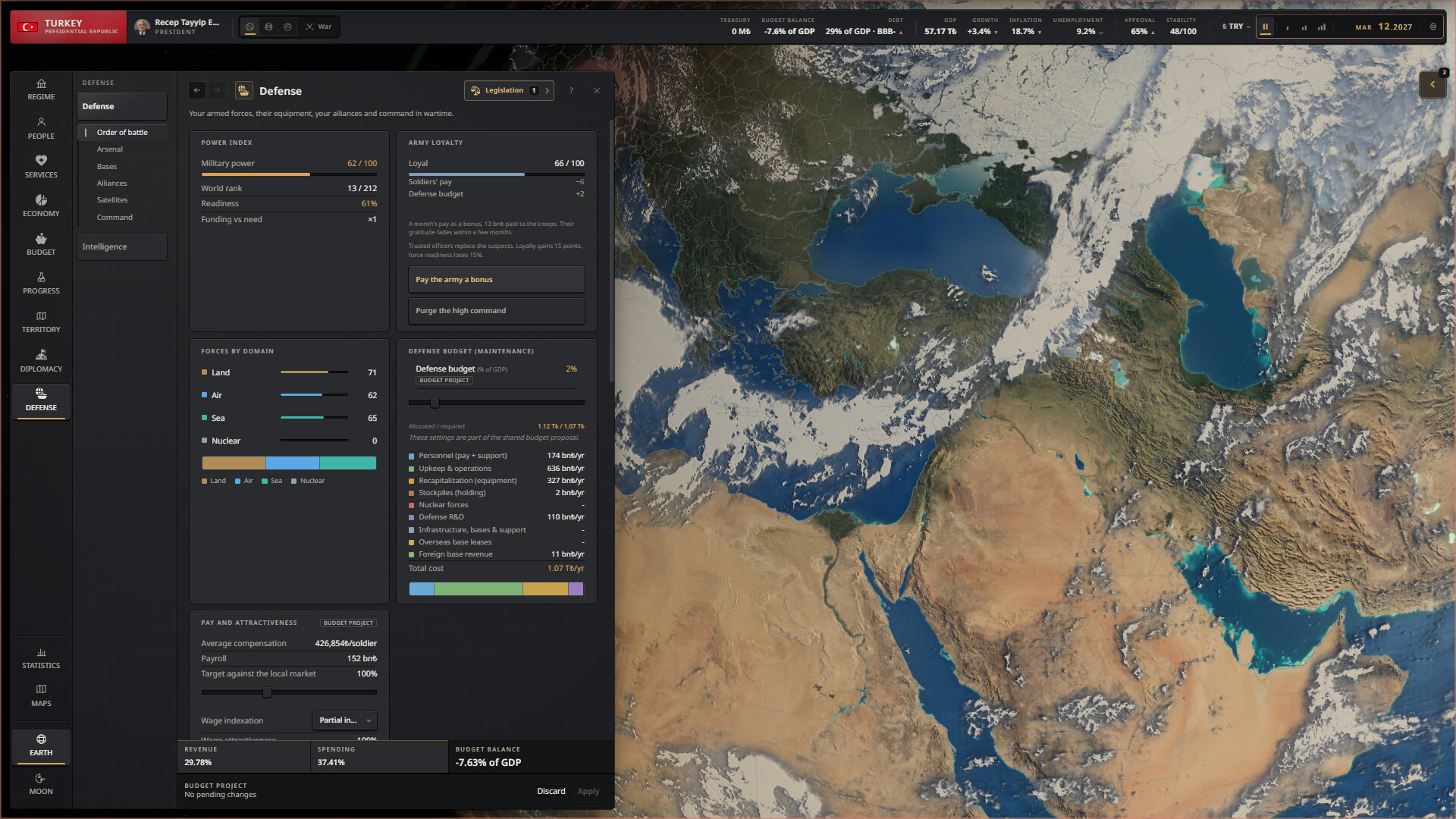
Task: Select the first face-icon view mode in top bar
Action: (249, 27)
